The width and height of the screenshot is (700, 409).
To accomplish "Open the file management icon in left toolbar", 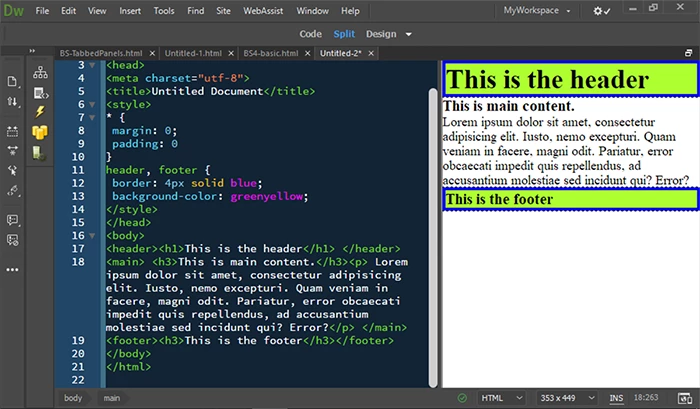I will coord(12,81).
